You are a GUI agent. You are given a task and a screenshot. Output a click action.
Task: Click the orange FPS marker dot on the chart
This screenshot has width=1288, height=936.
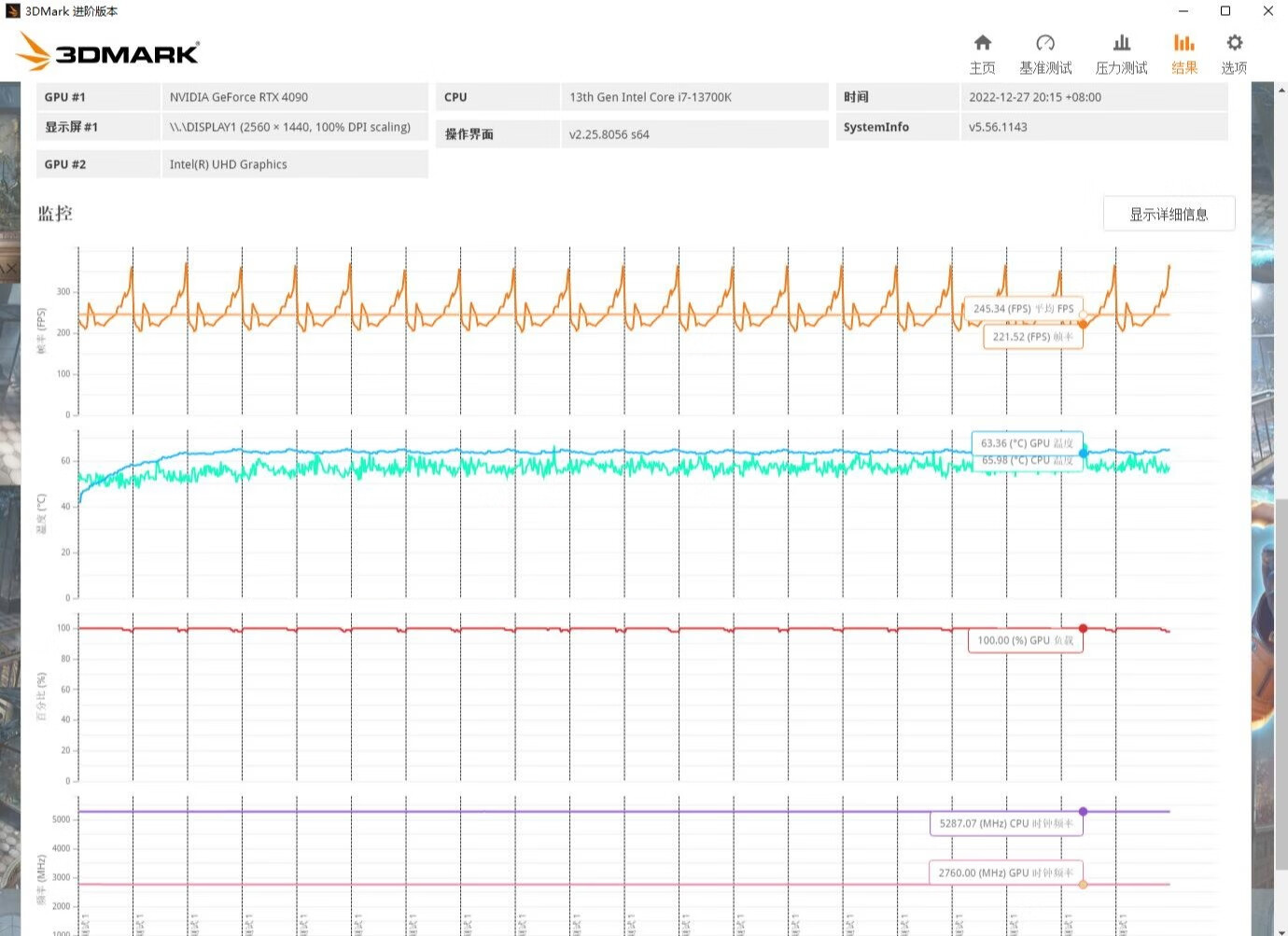coord(1083,324)
